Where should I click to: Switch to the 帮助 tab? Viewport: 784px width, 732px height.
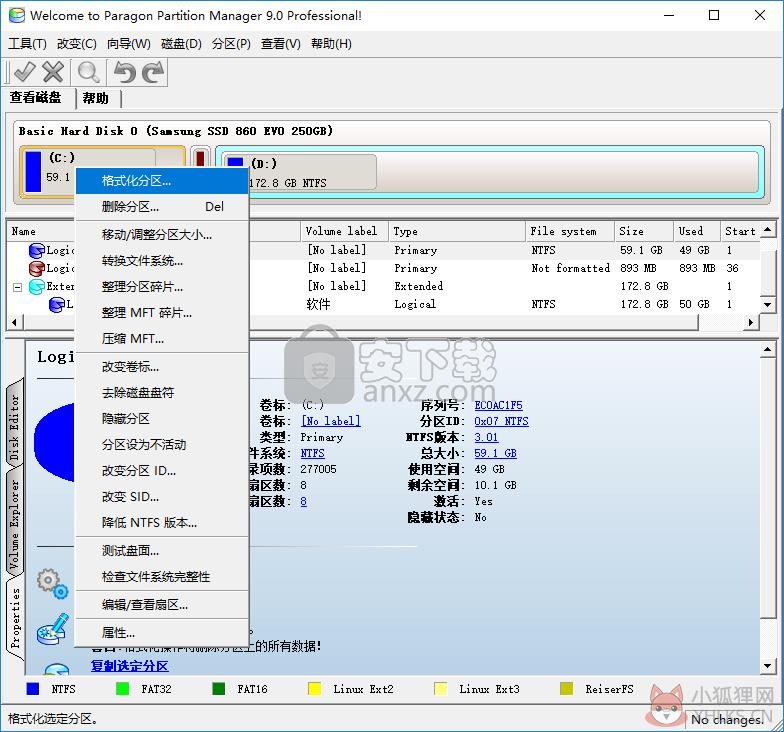tap(96, 98)
